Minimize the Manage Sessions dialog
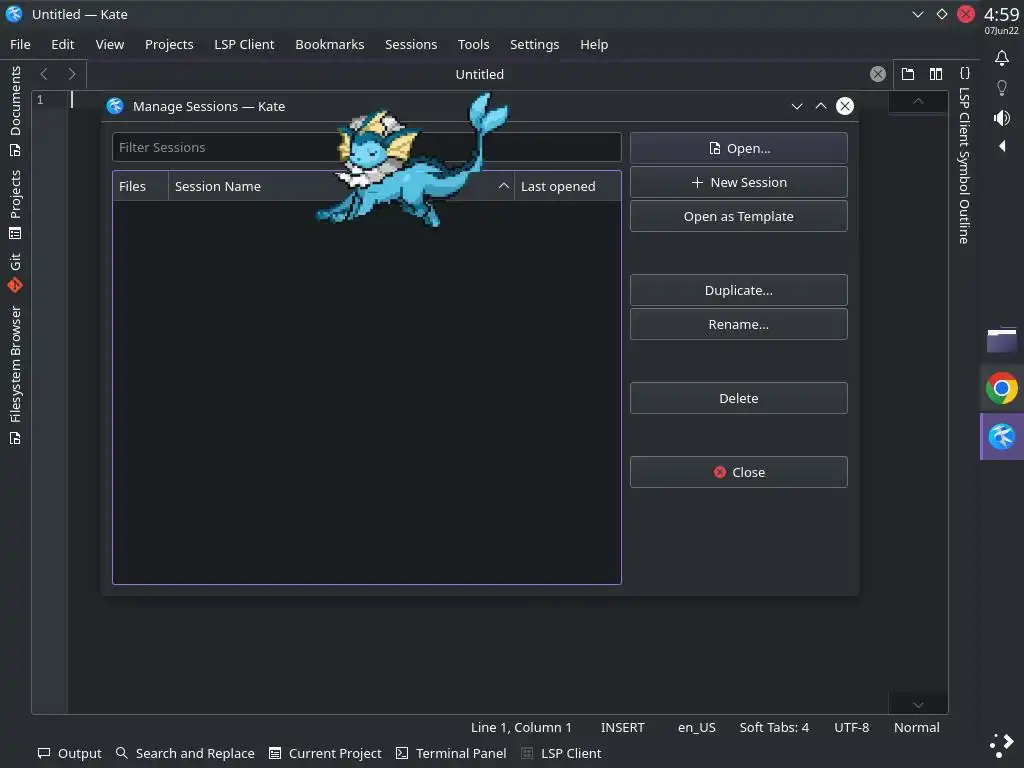Screen dimensions: 1024x768 click(x=797, y=106)
